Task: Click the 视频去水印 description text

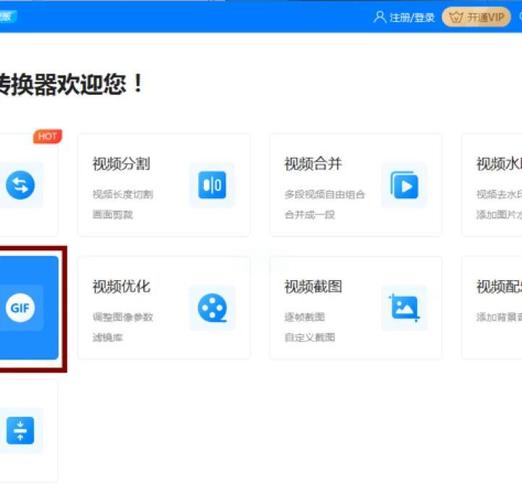Action: coord(499,194)
